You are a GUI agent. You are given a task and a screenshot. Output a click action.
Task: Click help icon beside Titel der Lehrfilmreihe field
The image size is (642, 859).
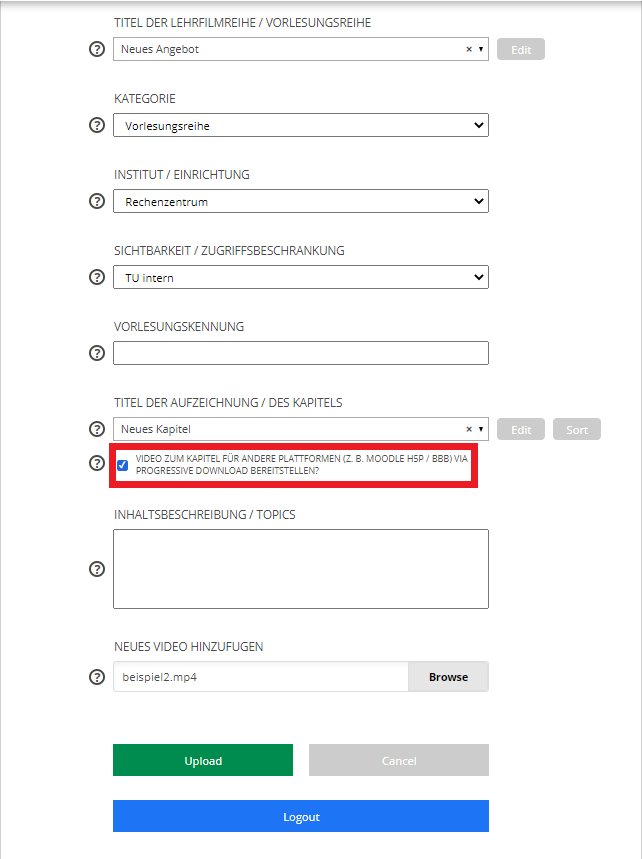coord(97,49)
